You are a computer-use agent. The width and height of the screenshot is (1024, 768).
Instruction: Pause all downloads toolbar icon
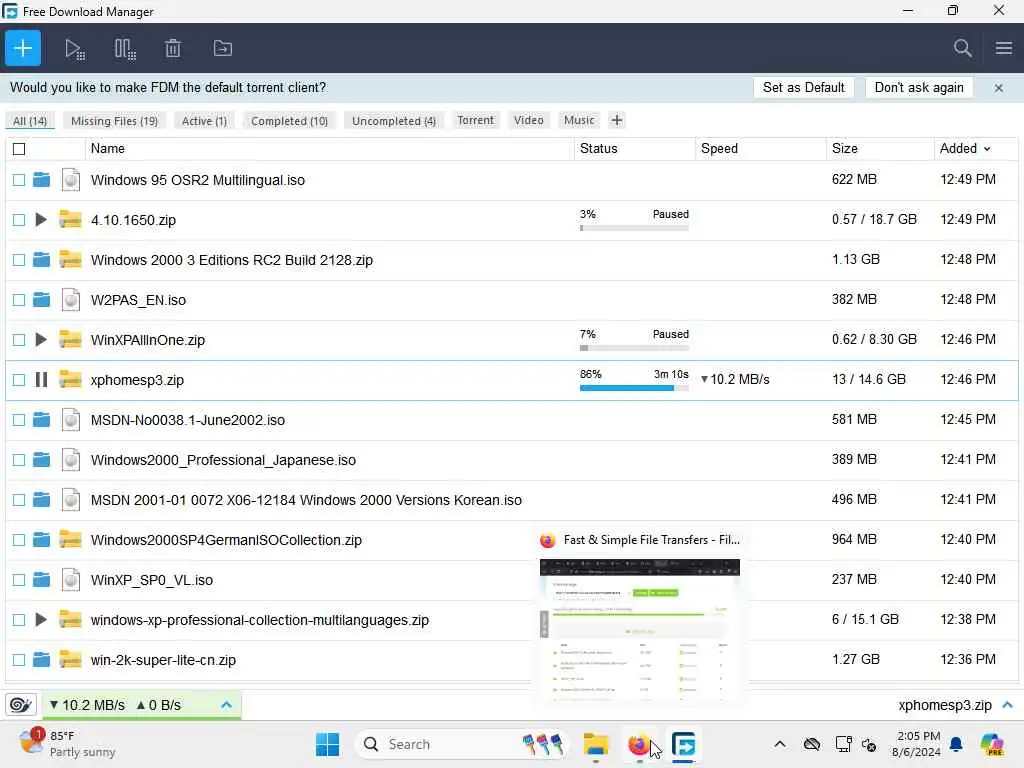[x=125, y=49]
